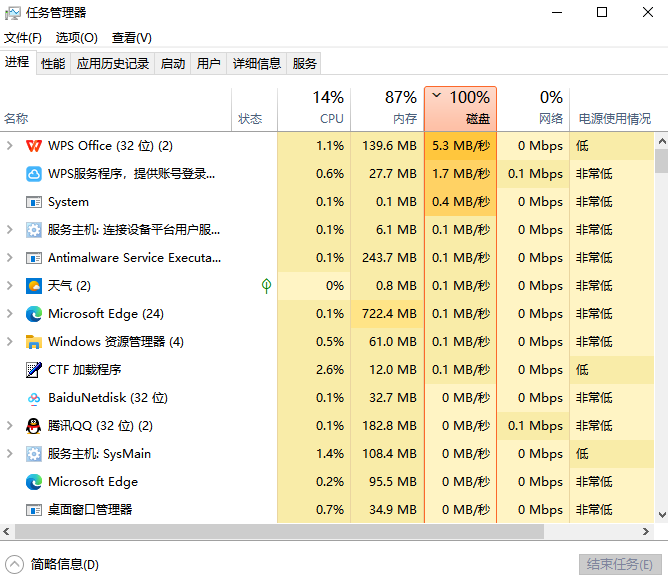The height and width of the screenshot is (583, 668).
Task: Select the 1.7 MB/秒 disk value
Action: click(x=461, y=174)
